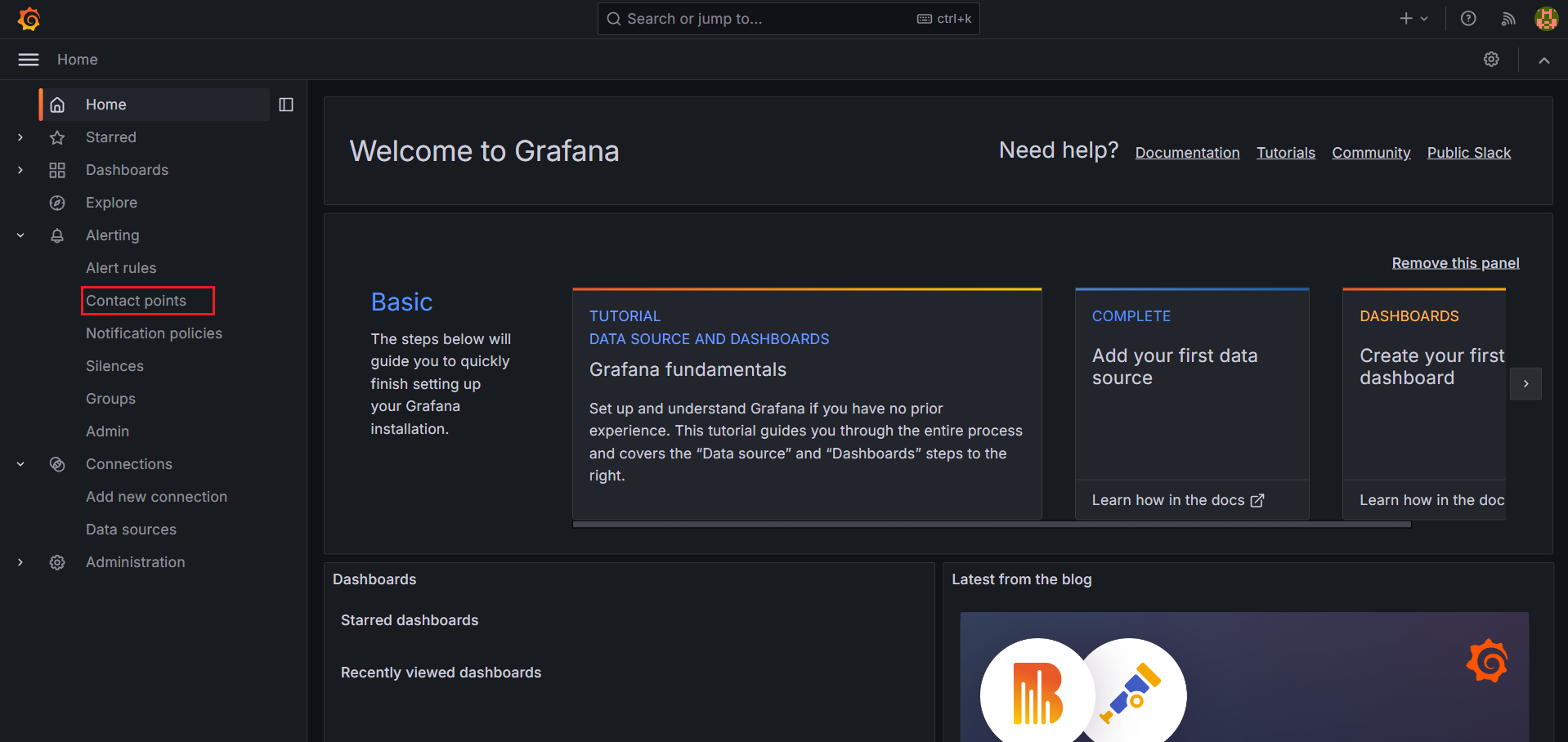
Task: Click the dock navigation pane icon
Action: [285, 105]
